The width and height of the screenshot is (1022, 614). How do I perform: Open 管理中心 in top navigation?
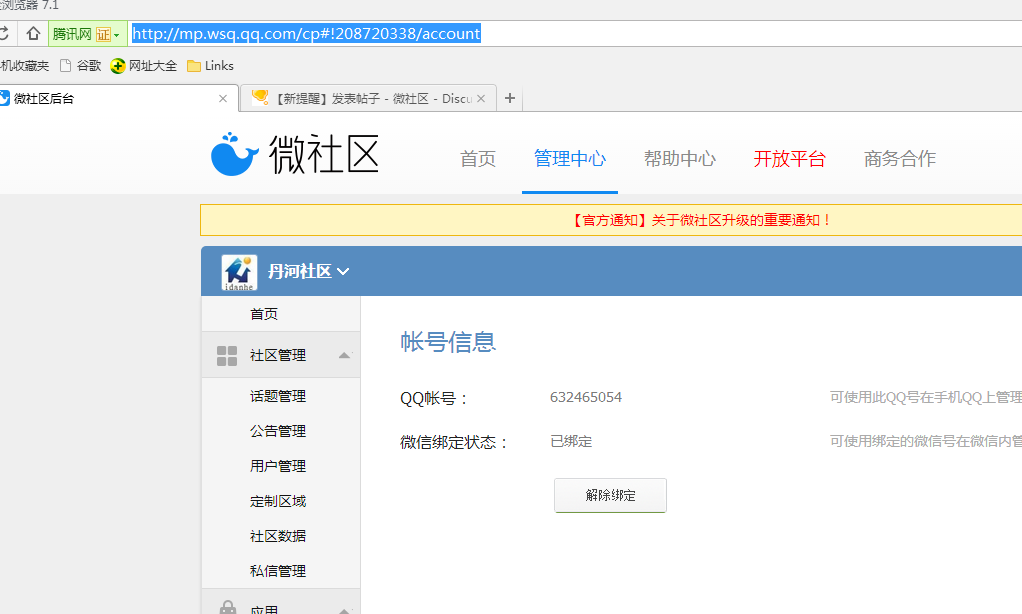(x=570, y=158)
